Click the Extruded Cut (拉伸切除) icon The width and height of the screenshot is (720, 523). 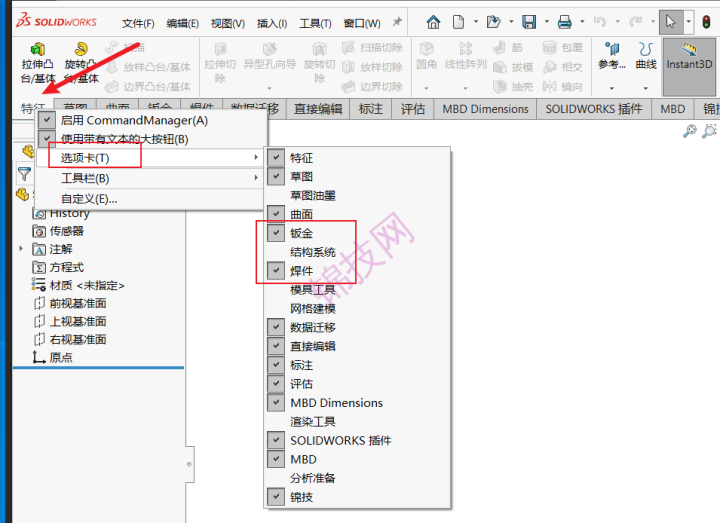[x=220, y=49]
